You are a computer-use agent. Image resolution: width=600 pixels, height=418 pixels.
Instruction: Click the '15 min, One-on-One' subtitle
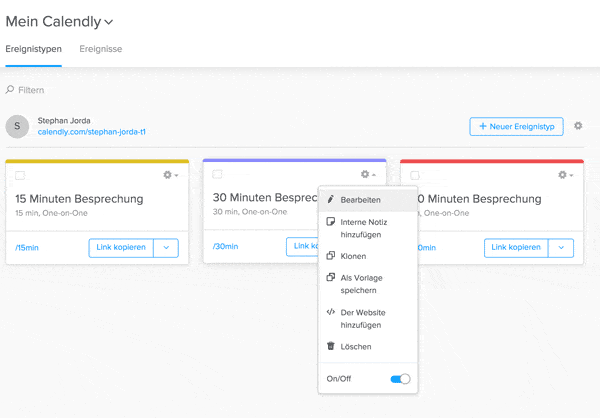[51, 213]
